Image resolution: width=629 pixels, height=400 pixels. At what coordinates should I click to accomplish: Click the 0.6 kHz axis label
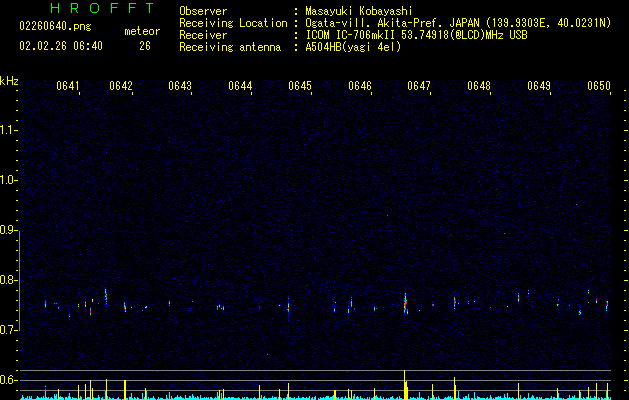pyautogui.click(x=9, y=380)
